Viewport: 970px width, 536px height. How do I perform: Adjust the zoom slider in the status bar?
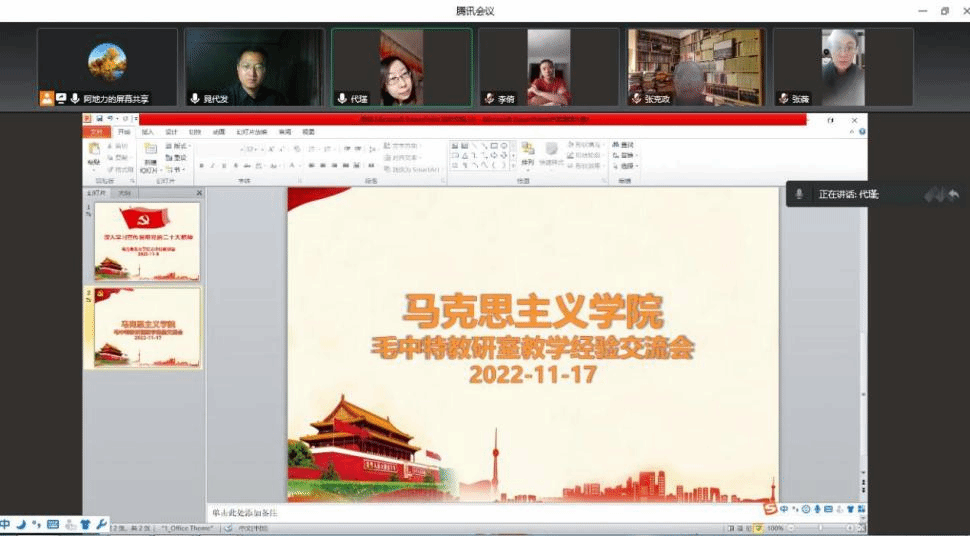[x=820, y=527]
